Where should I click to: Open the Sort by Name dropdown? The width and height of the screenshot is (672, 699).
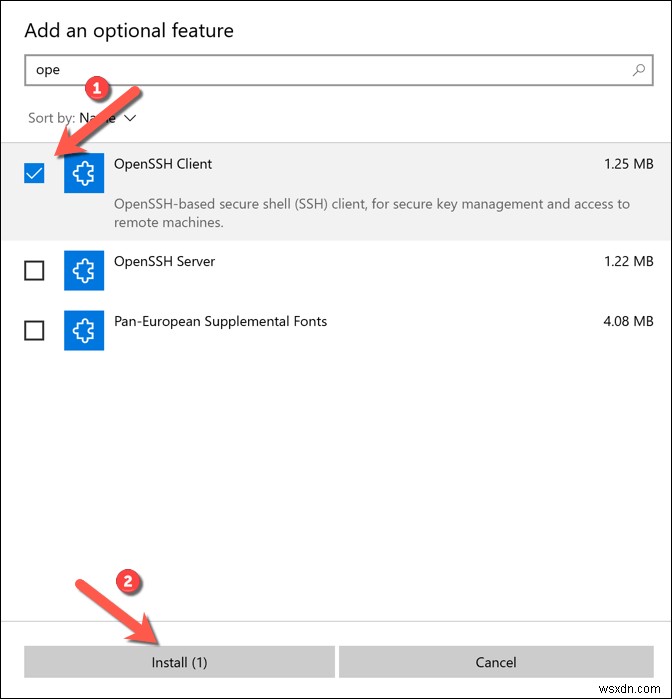point(82,118)
